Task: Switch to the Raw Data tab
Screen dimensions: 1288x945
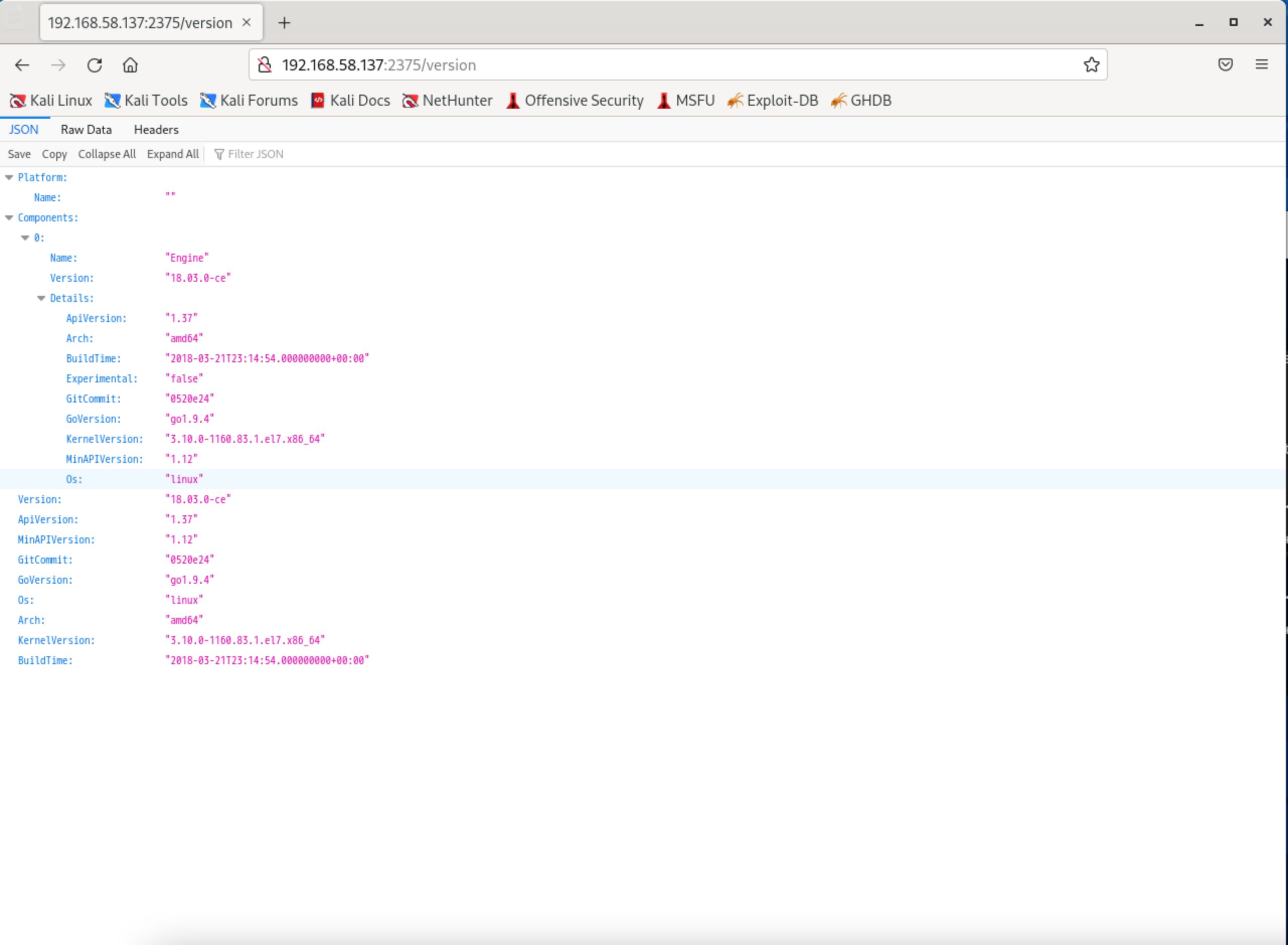Action: click(x=87, y=130)
